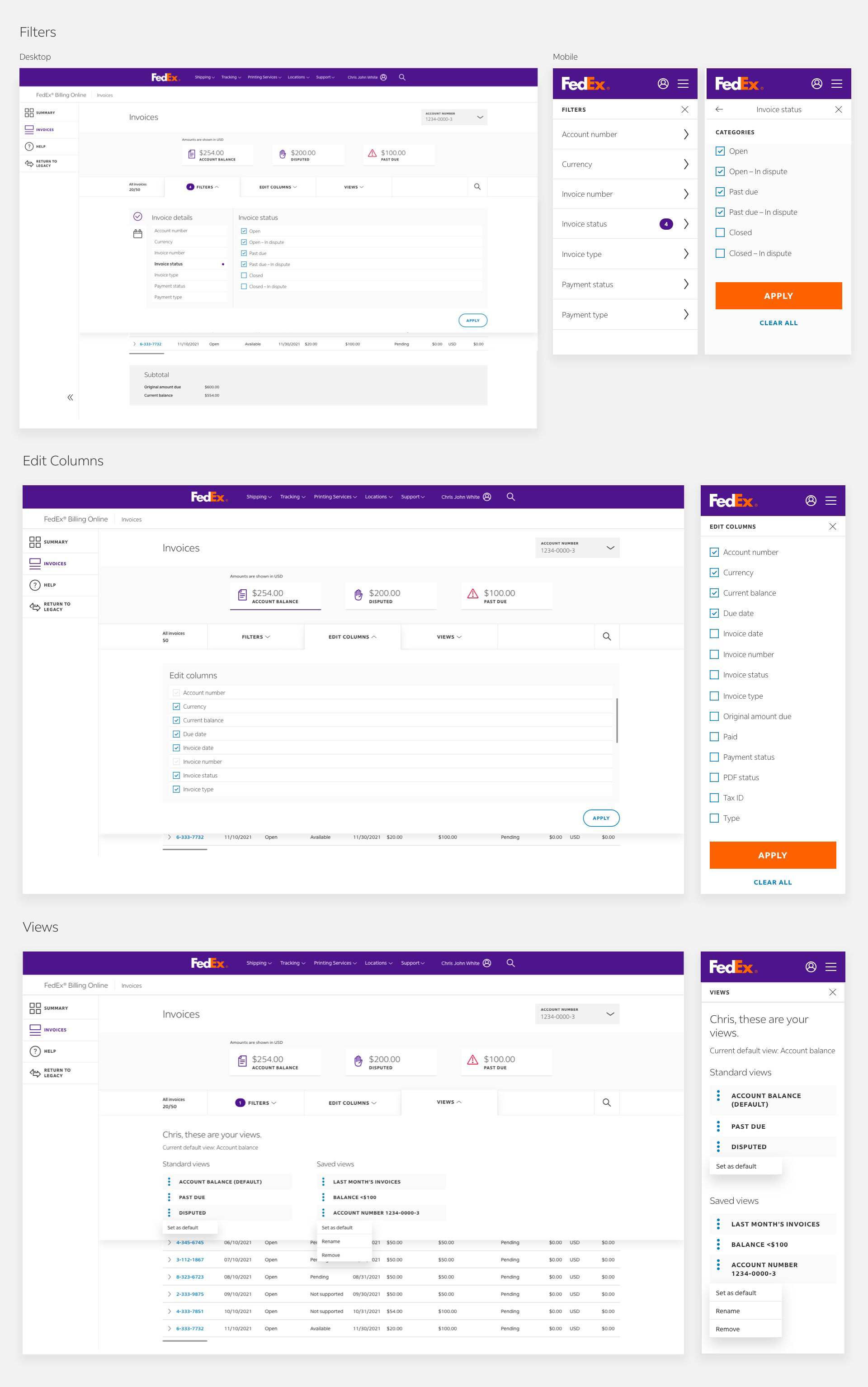The width and height of the screenshot is (868, 1387).
Task: Check the Closed checkbox in mobile categories
Action: coord(720,232)
